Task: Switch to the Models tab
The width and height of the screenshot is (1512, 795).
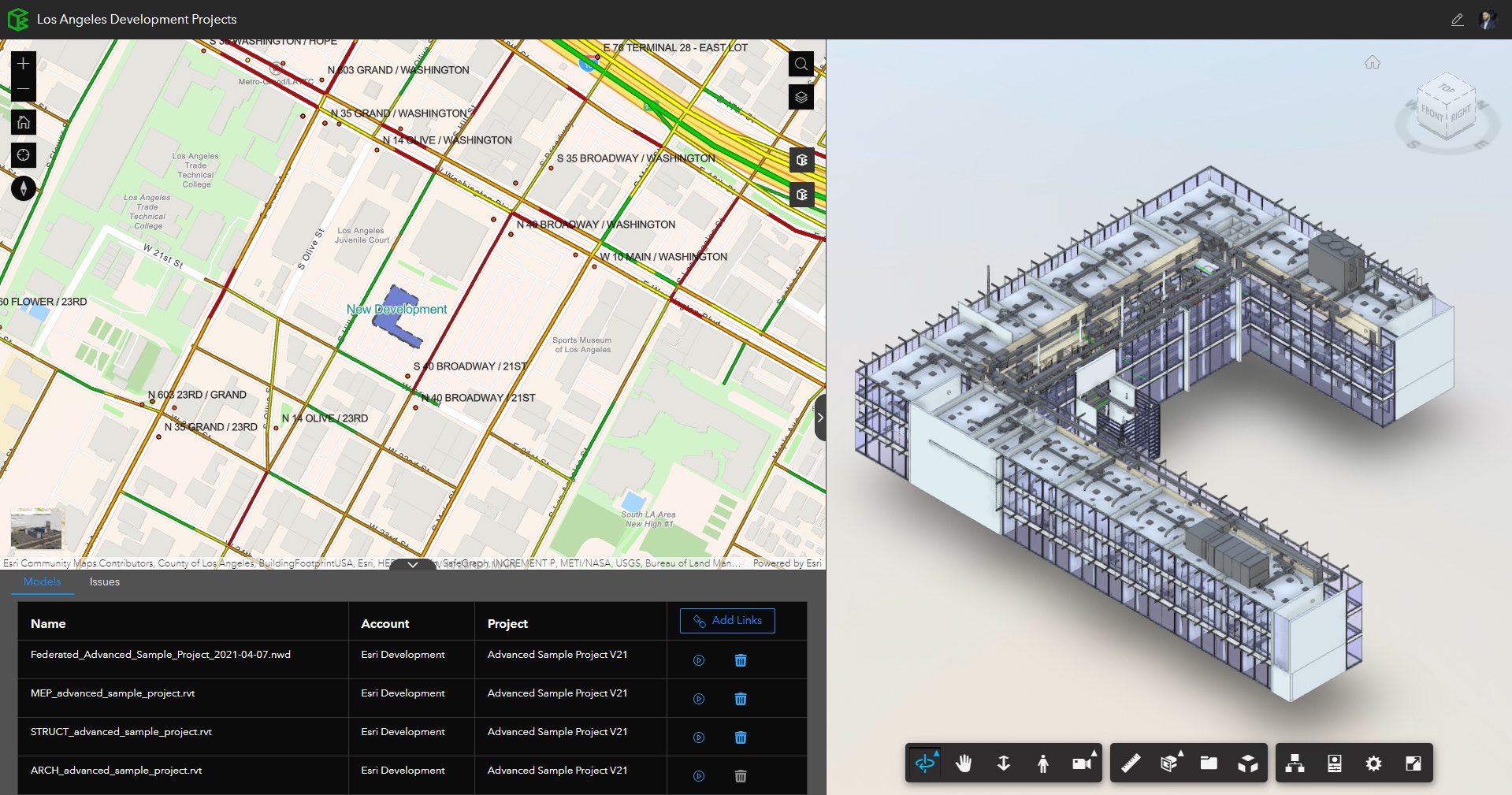Action: [43, 581]
